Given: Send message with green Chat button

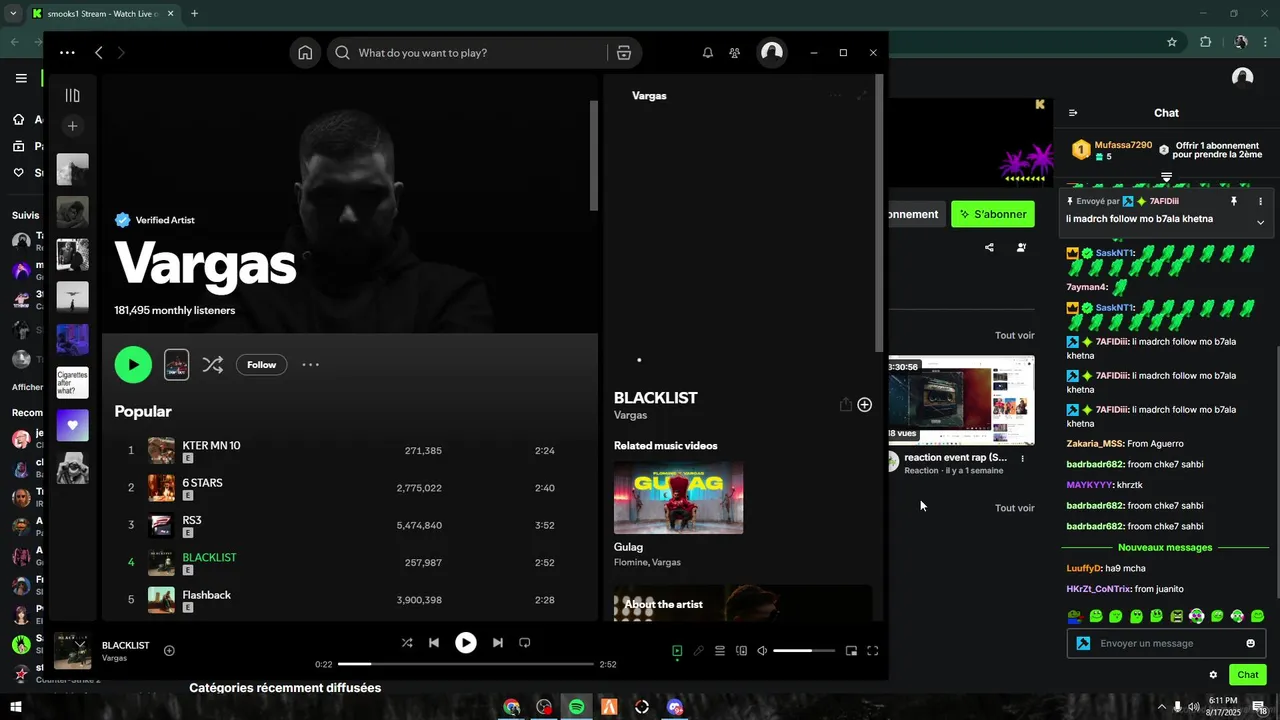Looking at the screenshot, I should click(x=1248, y=675).
